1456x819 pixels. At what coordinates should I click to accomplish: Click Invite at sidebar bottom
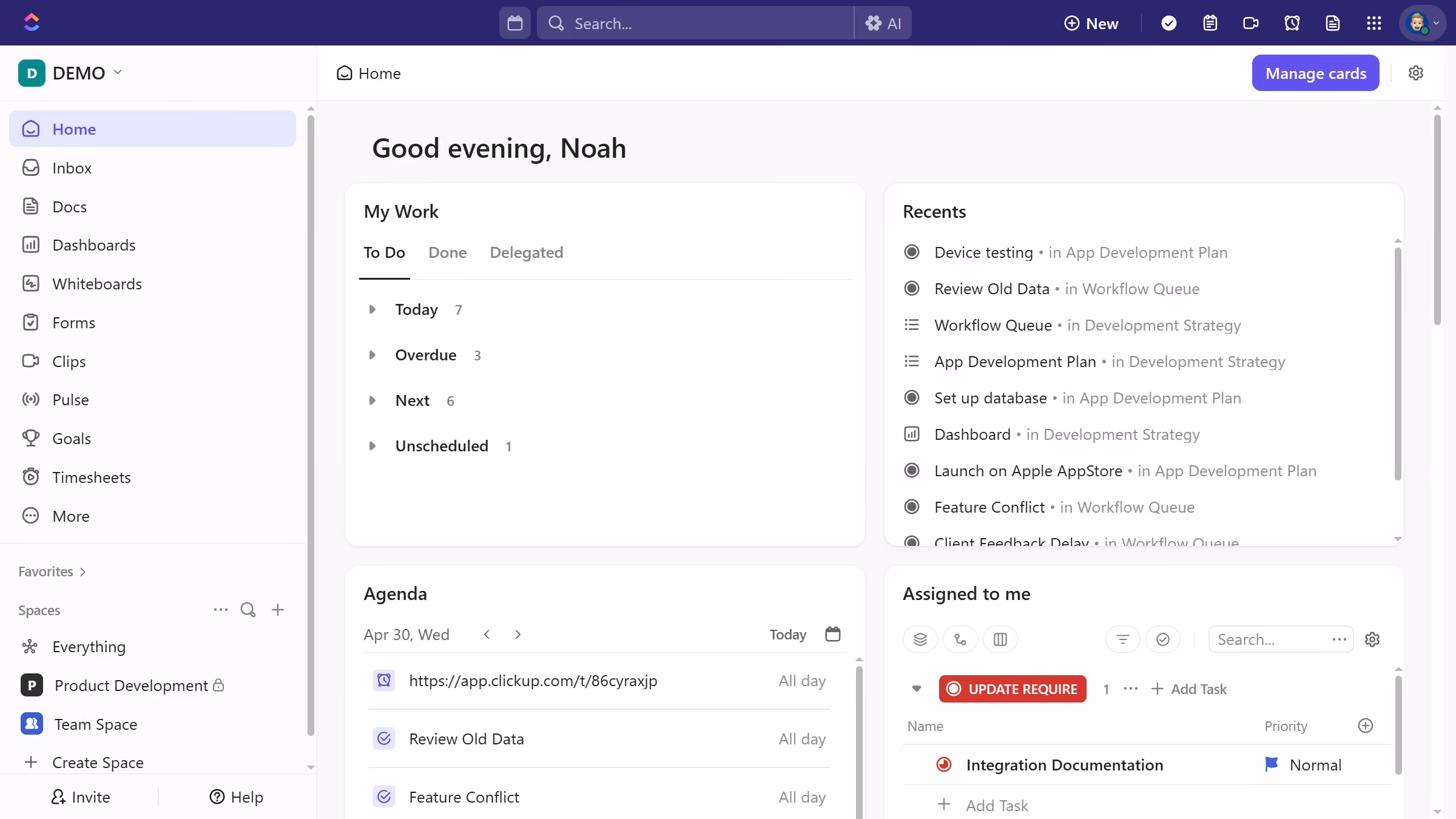point(80,797)
